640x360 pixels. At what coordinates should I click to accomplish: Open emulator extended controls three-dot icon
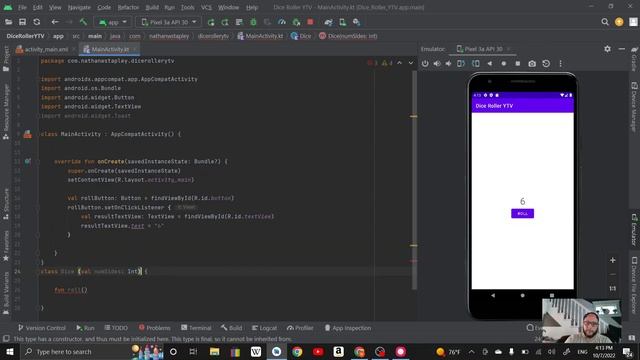[x=560, y=64]
